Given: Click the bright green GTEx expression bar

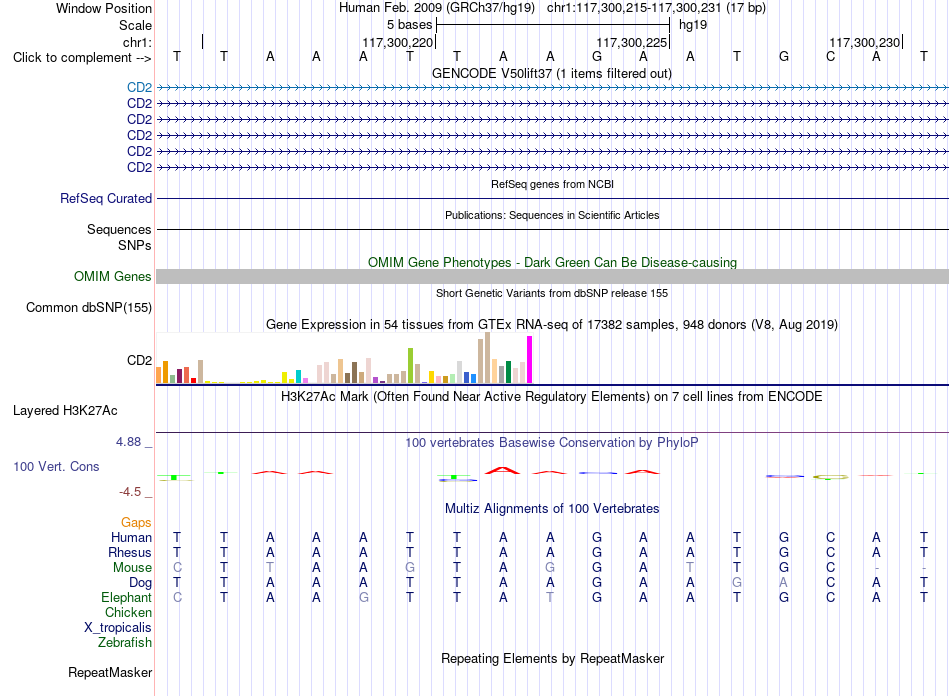Looking at the screenshot, I should (x=411, y=365).
